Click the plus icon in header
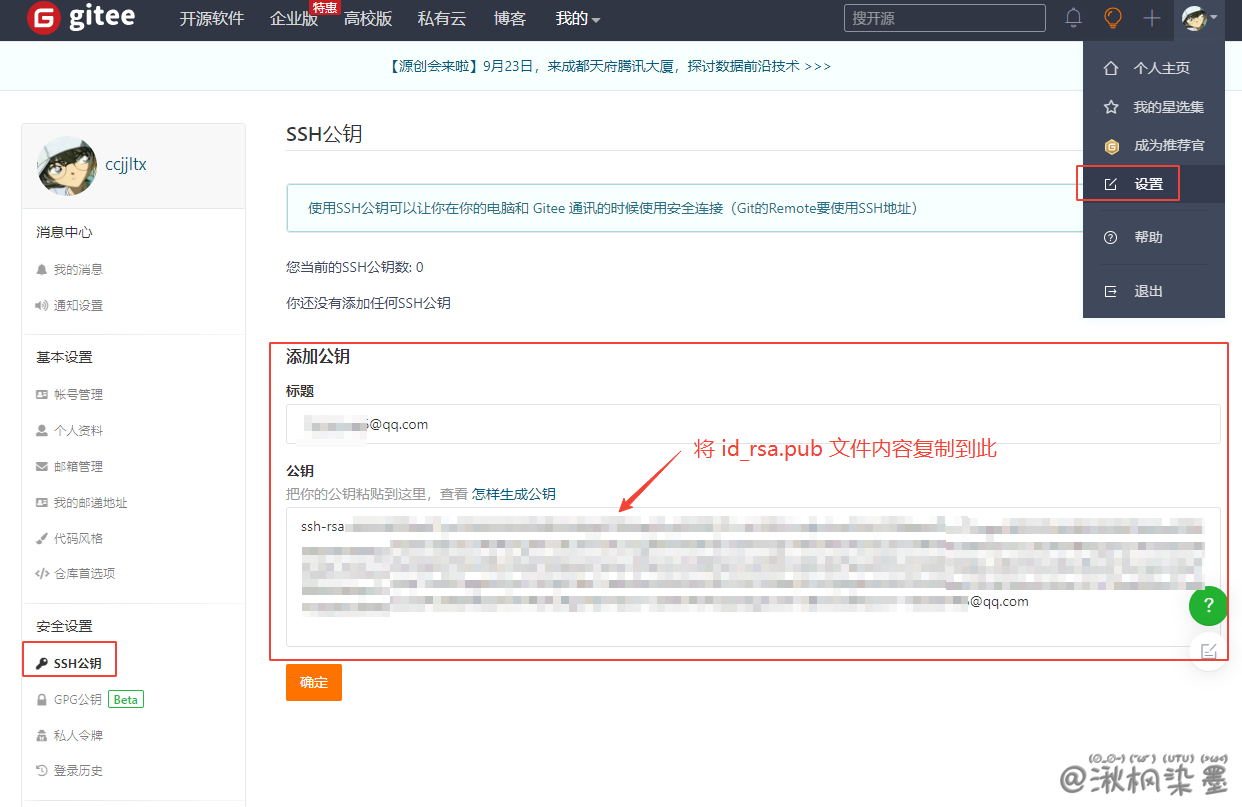 coord(1152,18)
